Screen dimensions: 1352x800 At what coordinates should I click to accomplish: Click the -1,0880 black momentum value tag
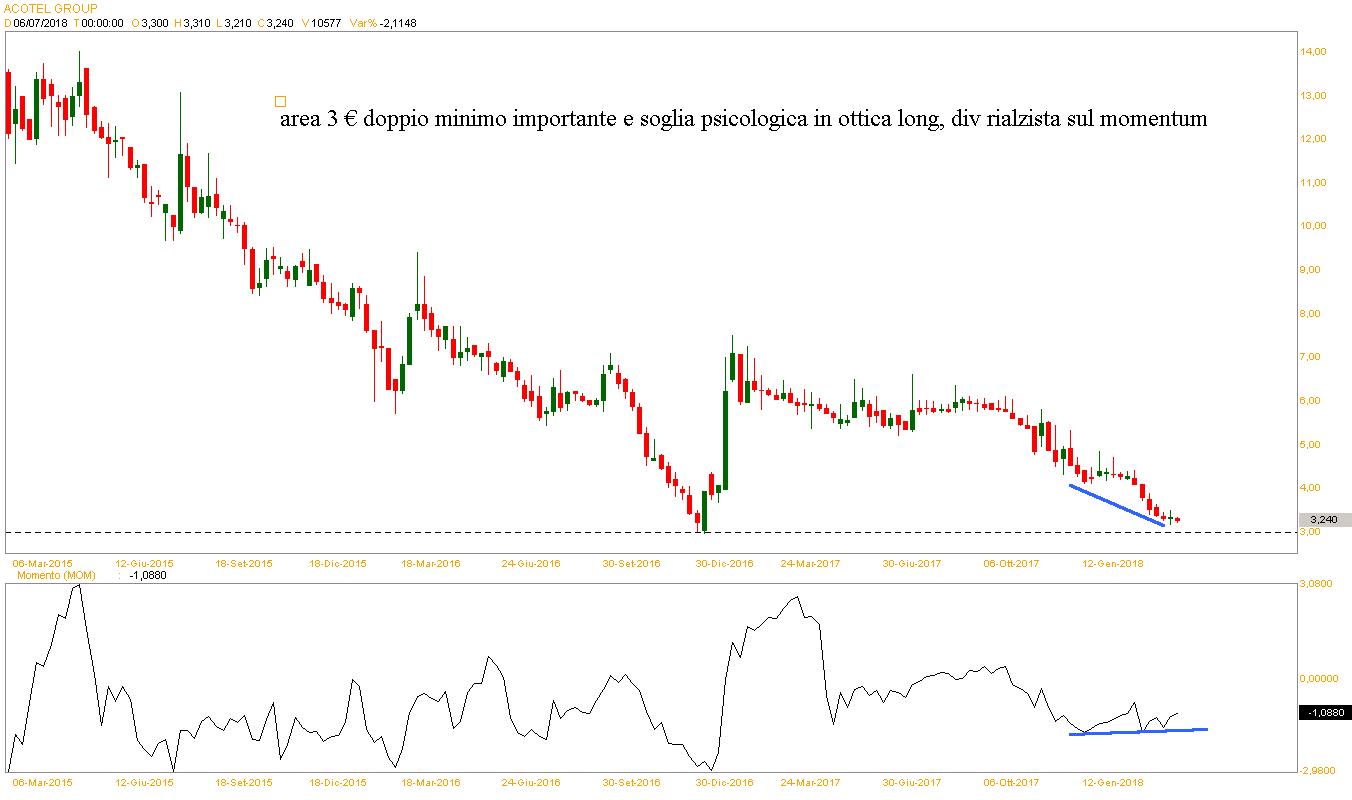click(1324, 713)
